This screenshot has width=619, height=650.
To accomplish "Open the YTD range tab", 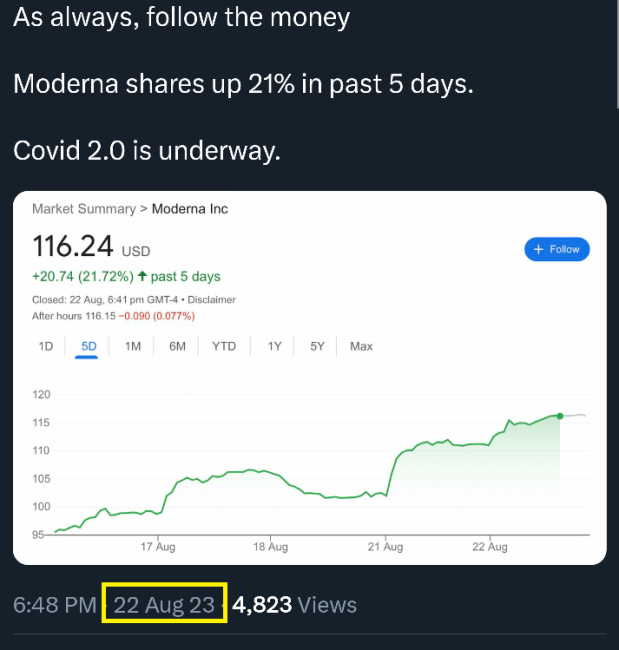I will pos(224,346).
